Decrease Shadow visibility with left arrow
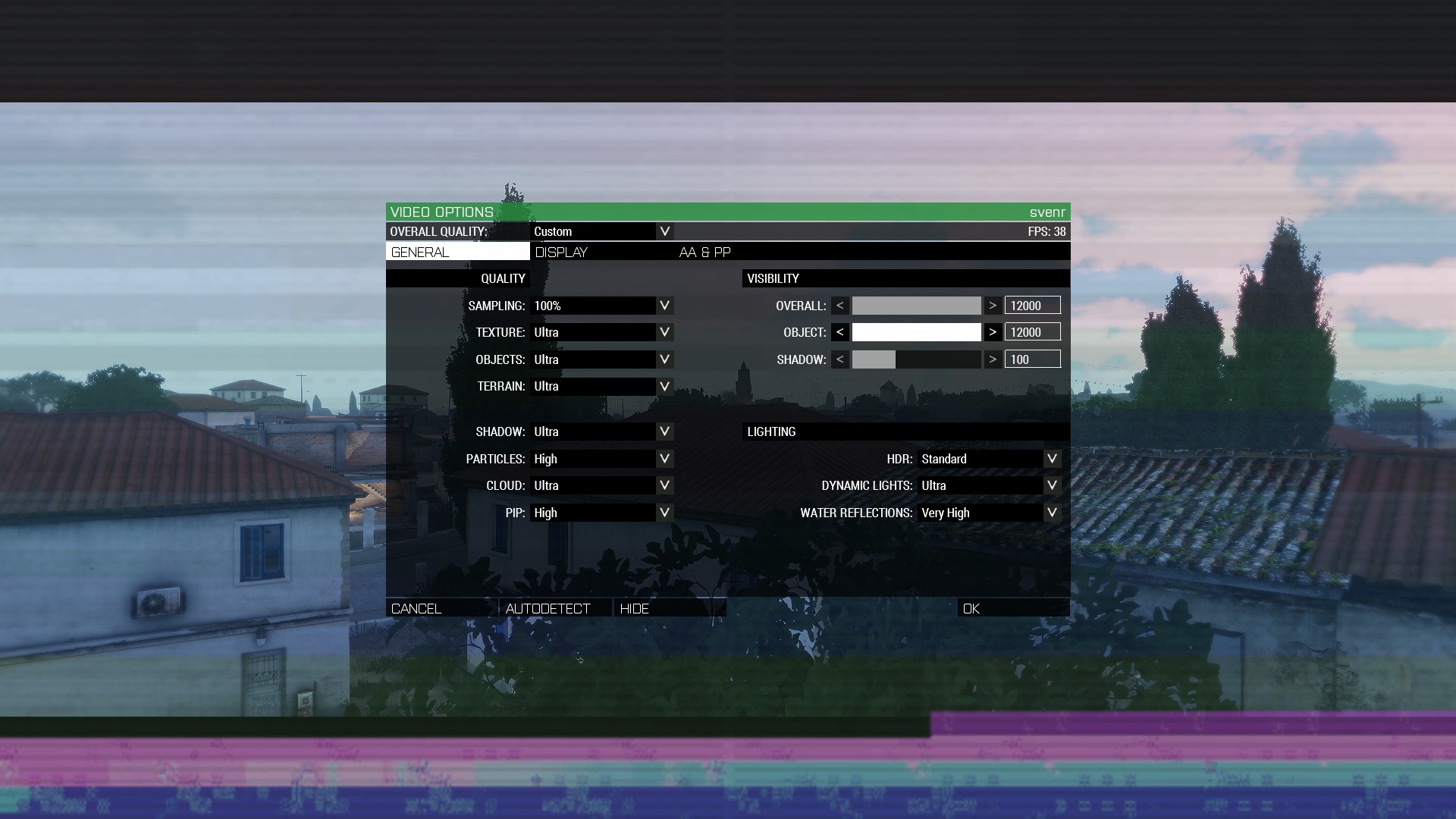 839,359
